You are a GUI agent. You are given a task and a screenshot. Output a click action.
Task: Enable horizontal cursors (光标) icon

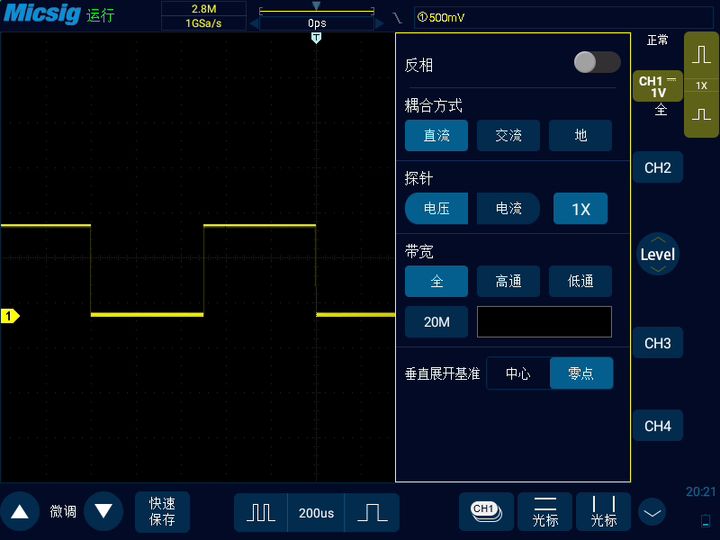pos(545,512)
